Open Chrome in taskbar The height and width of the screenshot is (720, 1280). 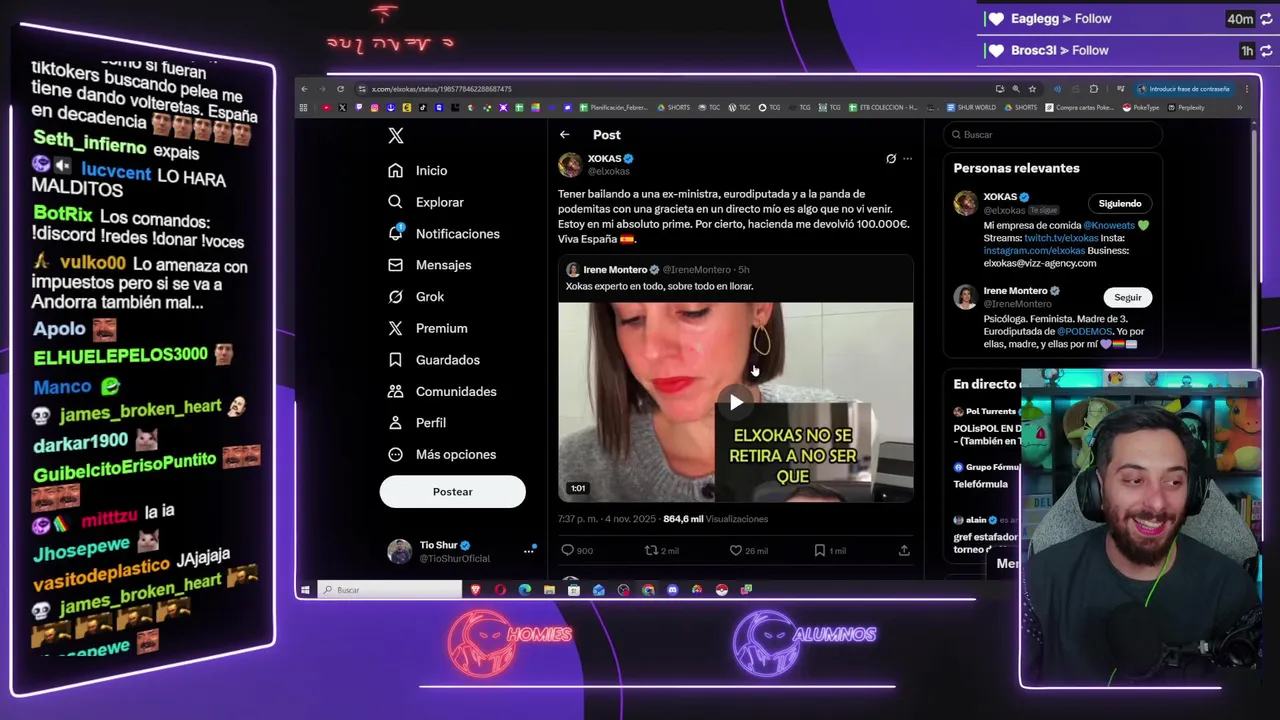pos(648,590)
